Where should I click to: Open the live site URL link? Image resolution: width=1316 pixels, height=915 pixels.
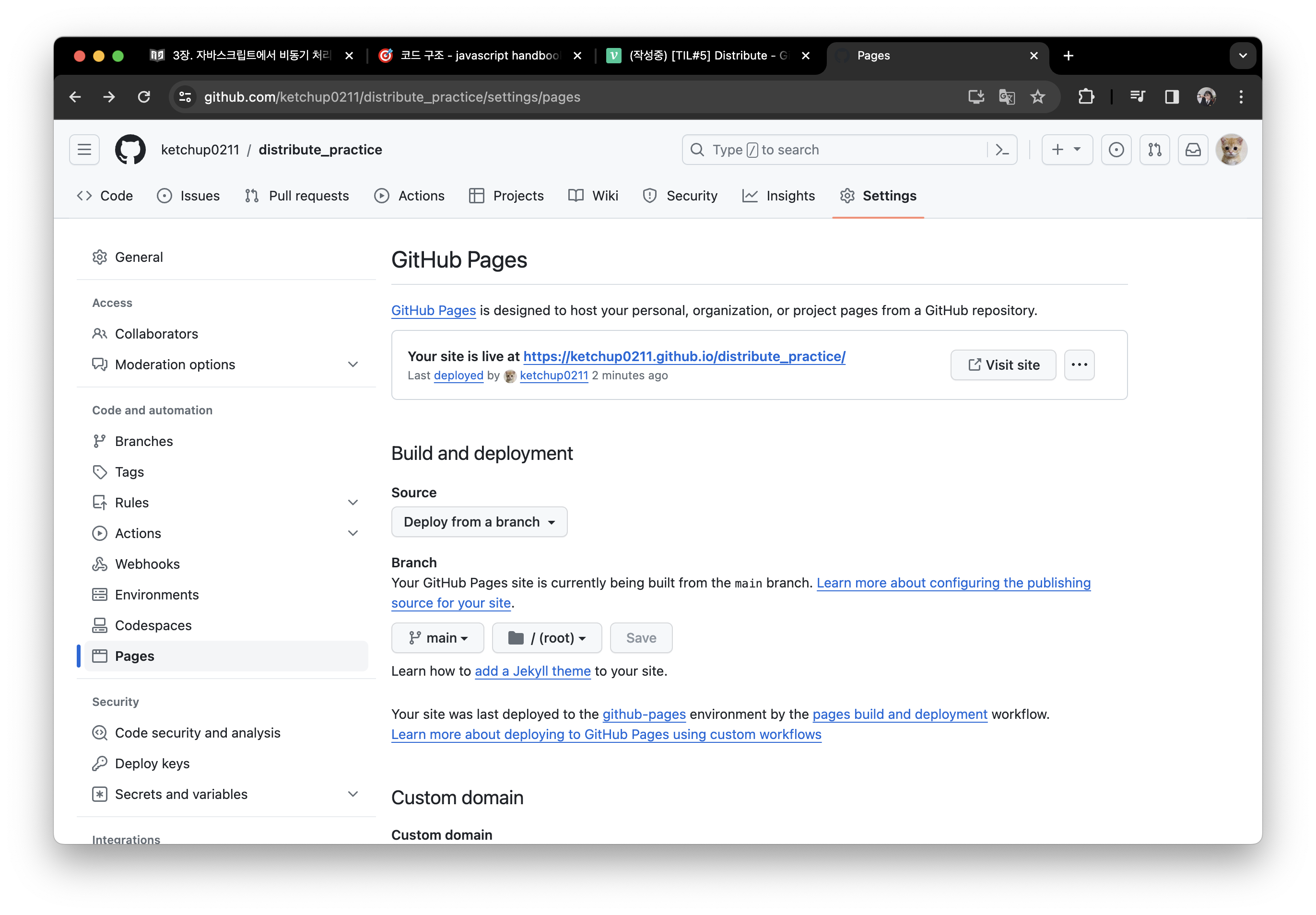coord(684,356)
